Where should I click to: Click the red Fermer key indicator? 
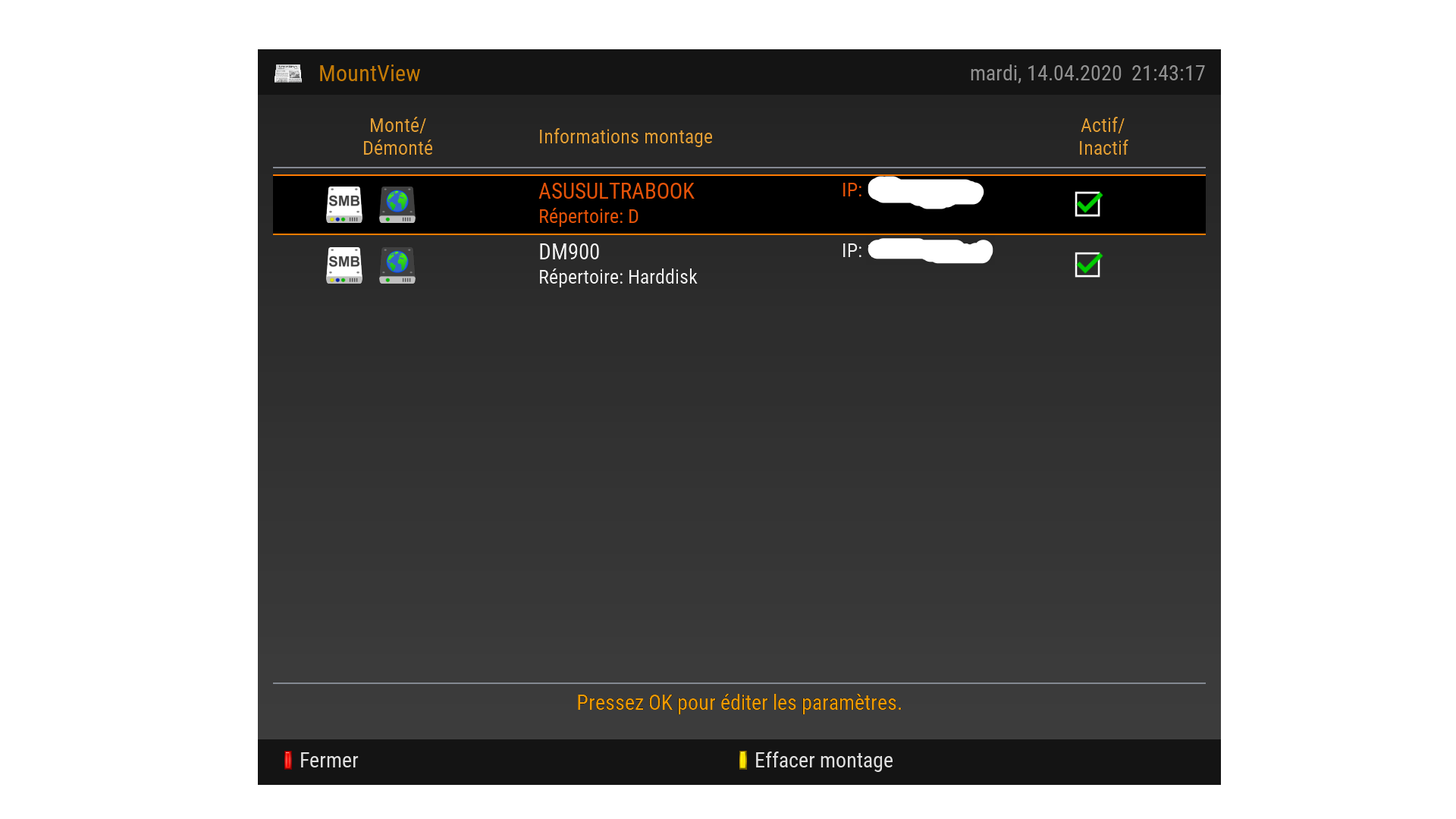coord(288,760)
